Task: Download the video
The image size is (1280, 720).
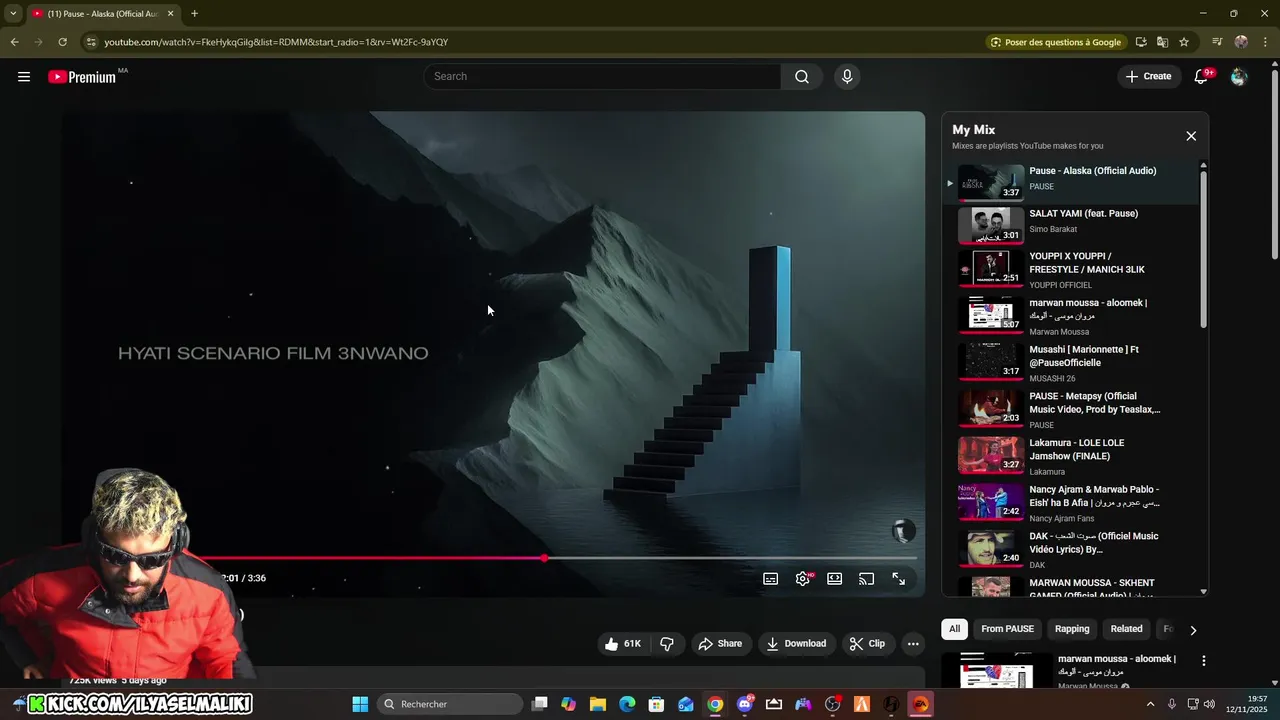Action: [796, 644]
